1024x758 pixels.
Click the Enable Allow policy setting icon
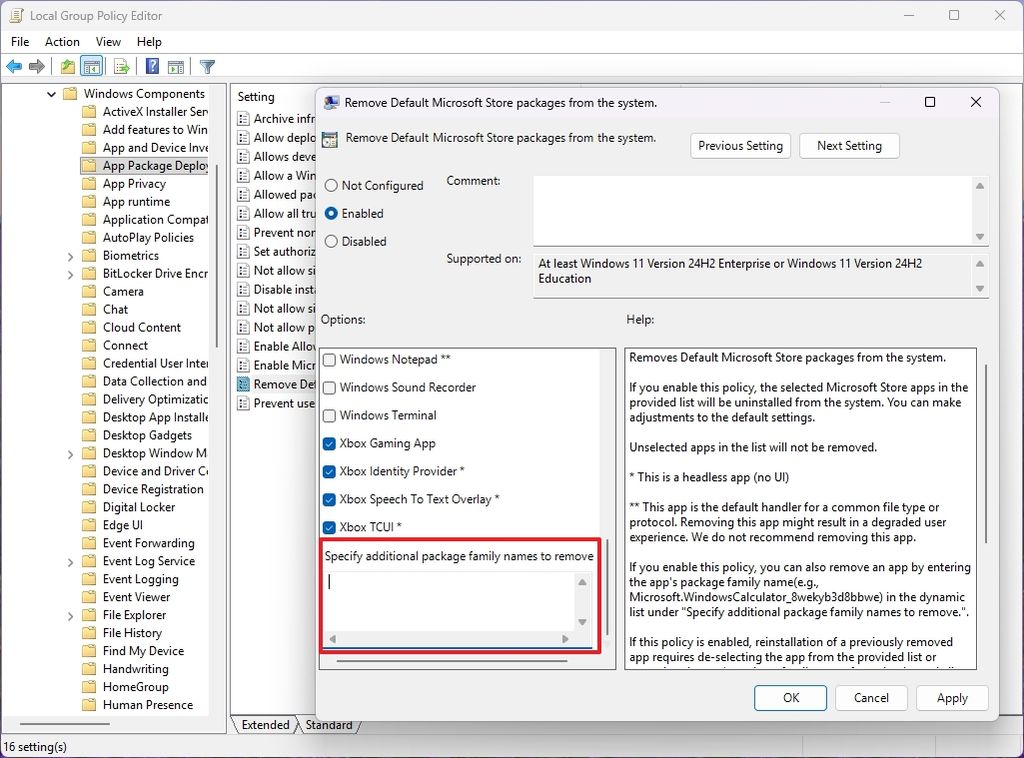(x=244, y=347)
